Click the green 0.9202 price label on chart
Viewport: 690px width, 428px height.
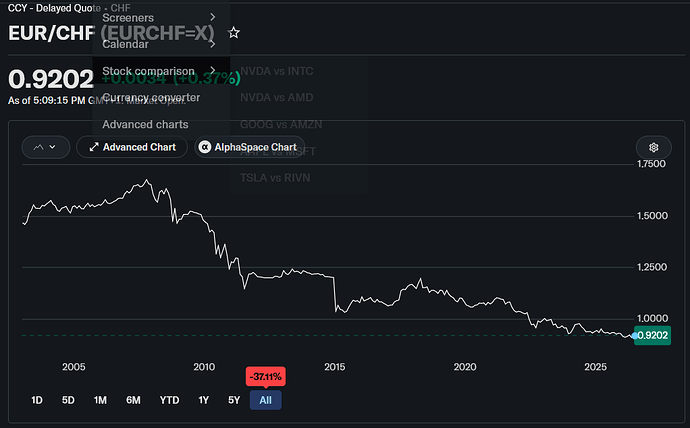pos(653,336)
